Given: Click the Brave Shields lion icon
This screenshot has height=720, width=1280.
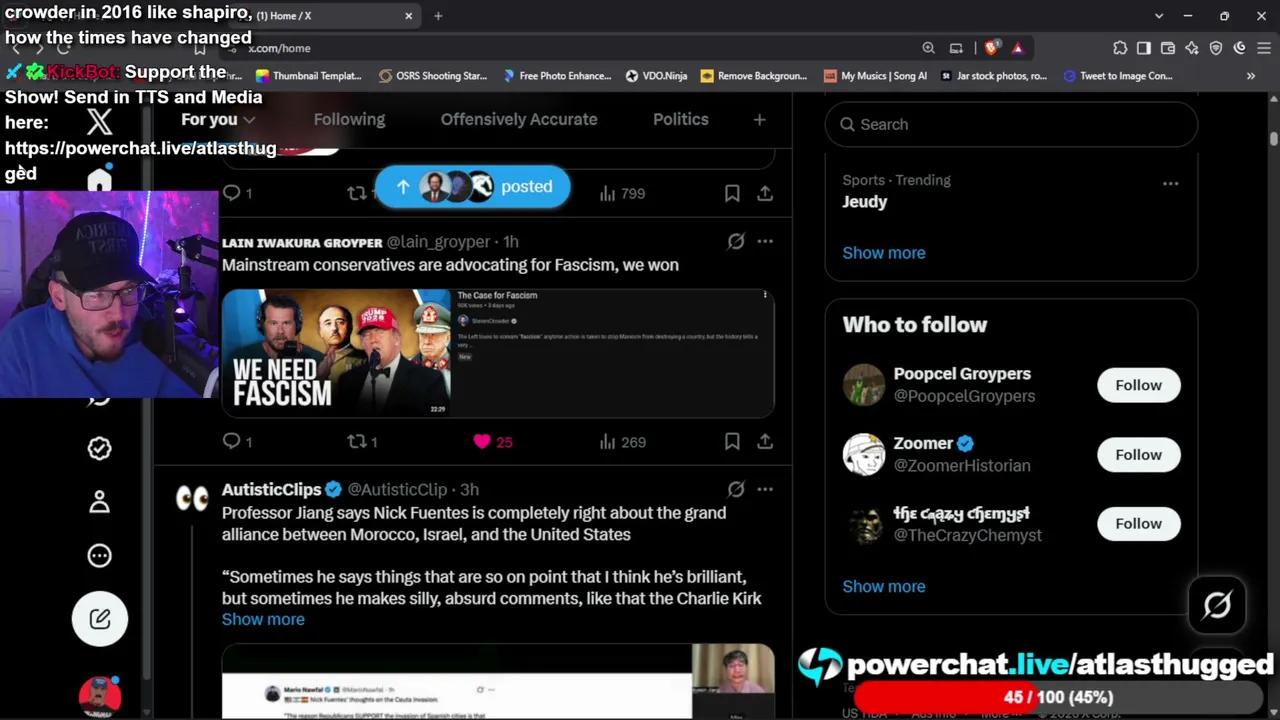Looking at the screenshot, I should pos(991,48).
